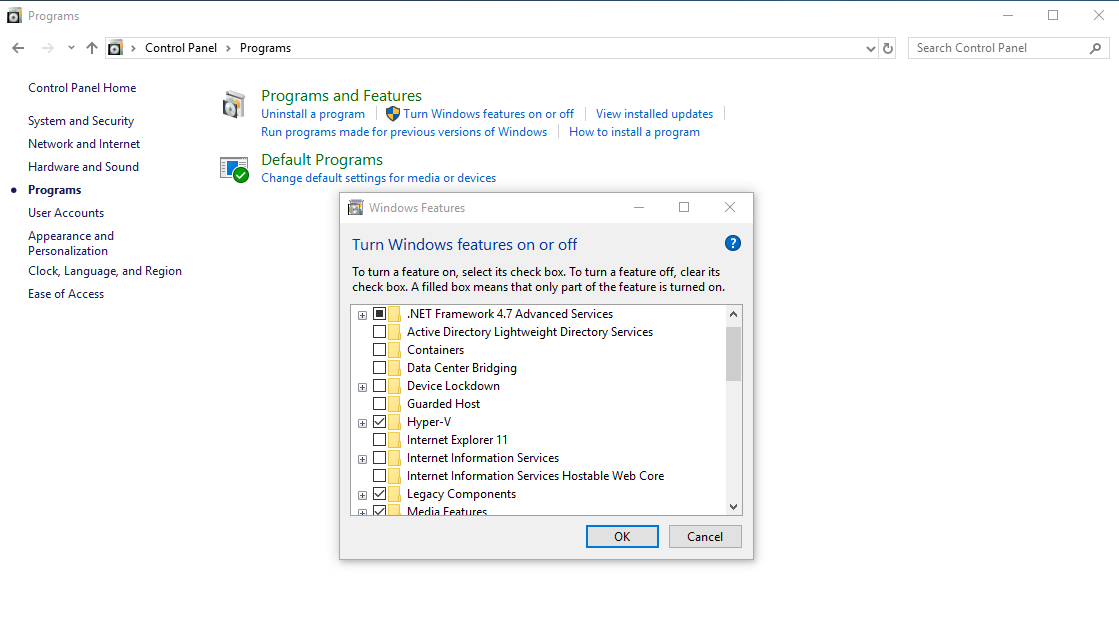Viewport: 1119px width, 629px height.
Task: Refresh the Control Panel view
Action: pyautogui.click(x=888, y=48)
